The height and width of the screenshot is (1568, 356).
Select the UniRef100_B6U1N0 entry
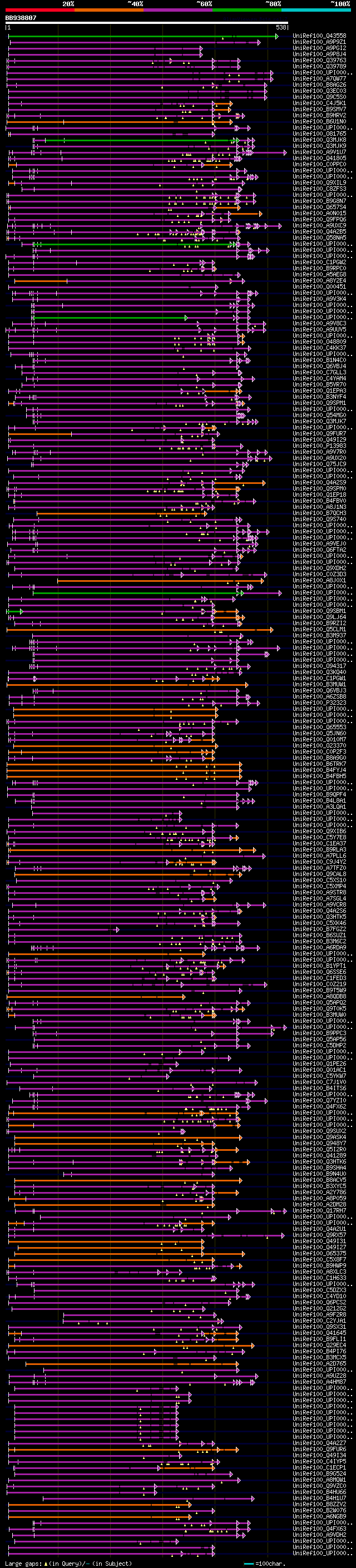tap(319, 121)
